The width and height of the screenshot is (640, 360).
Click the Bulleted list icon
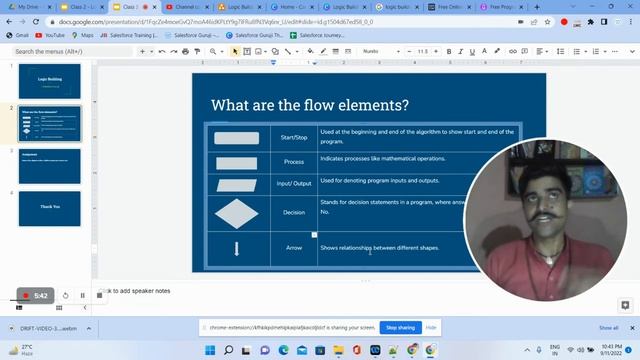click(x=576, y=51)
